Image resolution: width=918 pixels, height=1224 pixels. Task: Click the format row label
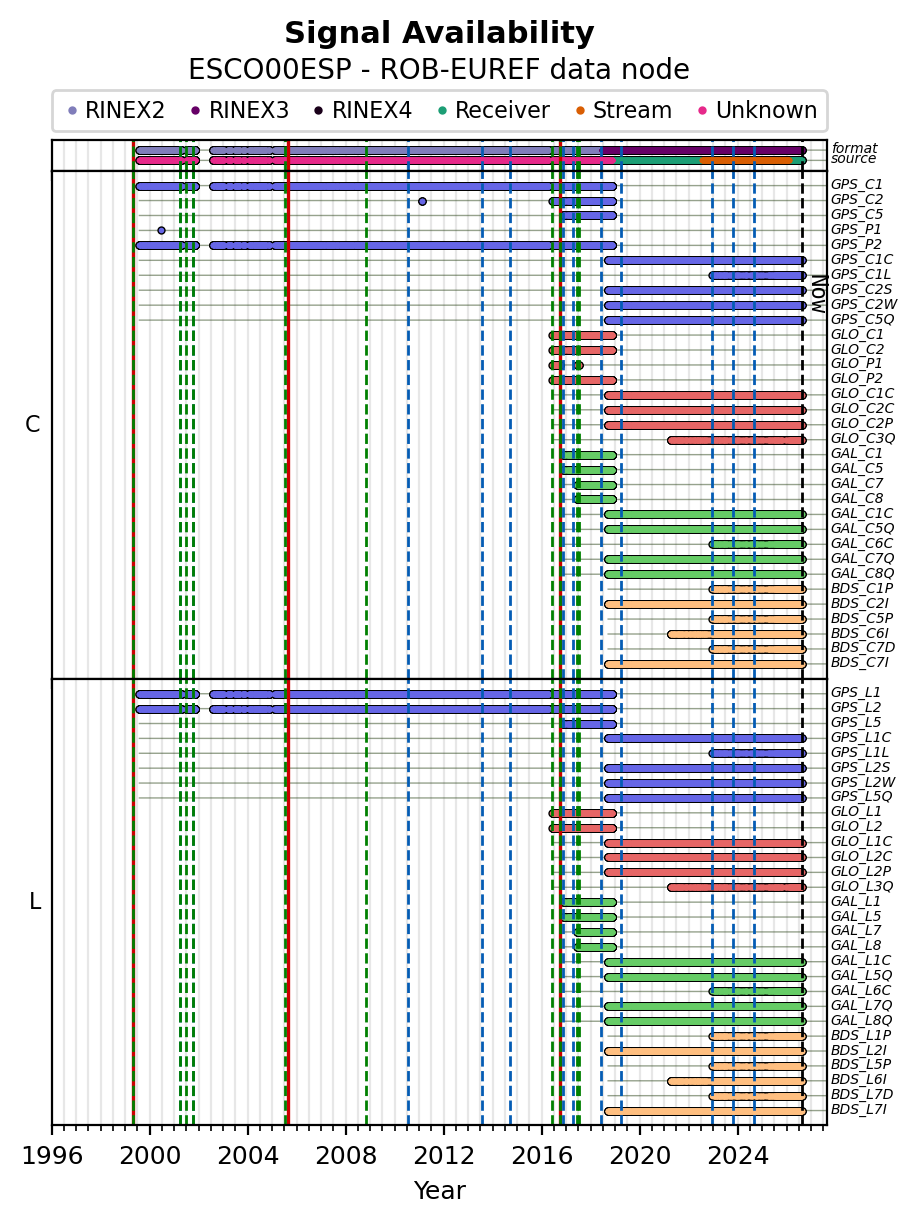tap(854, 148)
